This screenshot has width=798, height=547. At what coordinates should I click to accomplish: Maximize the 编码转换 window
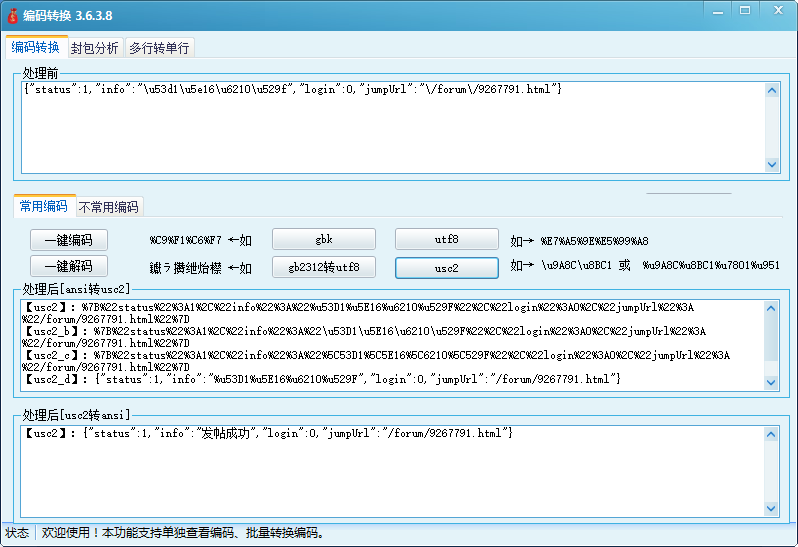pyautogui.click(x=745, y=11)
